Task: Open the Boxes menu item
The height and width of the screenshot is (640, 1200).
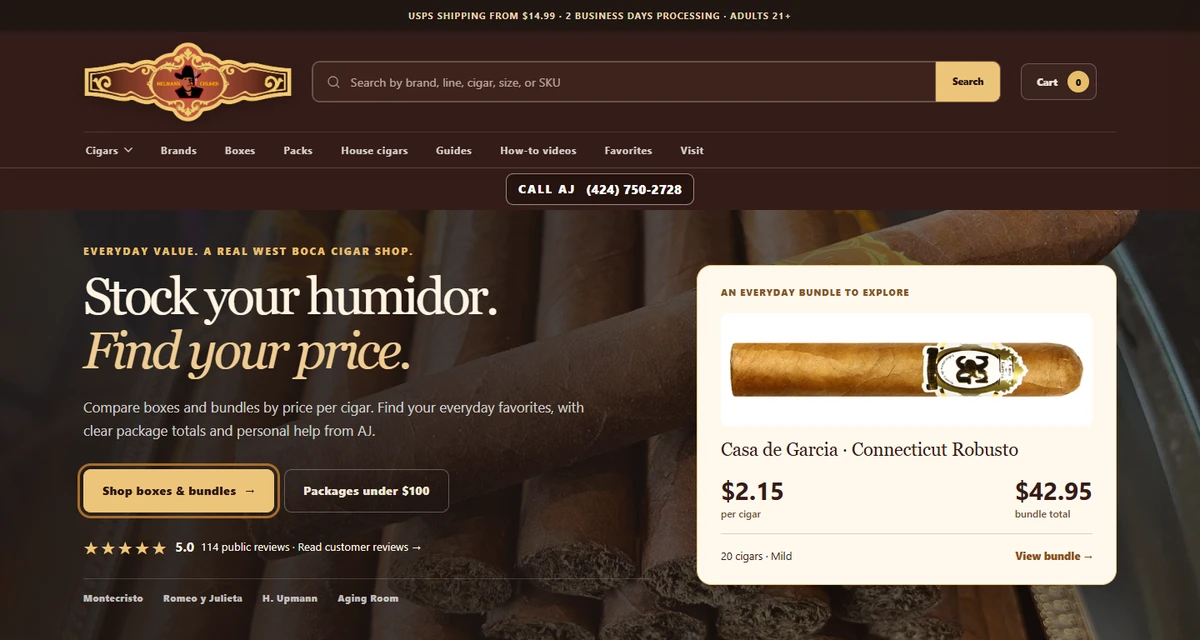Action: pos(240,151)
